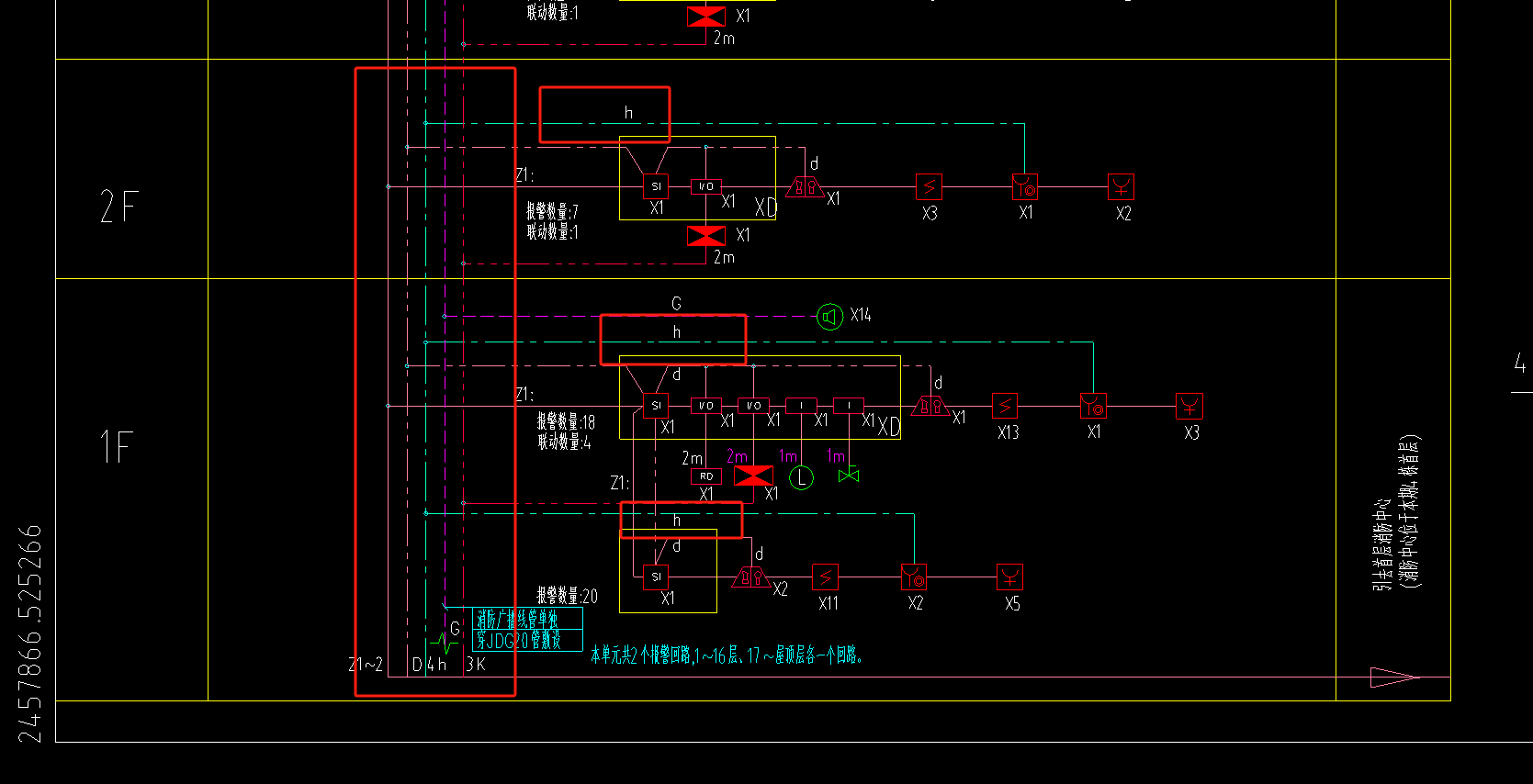Click the lightning device symbol labeled X11
Screen dimensions: 1533x784
pyautogui.click(x=826, y=577)
